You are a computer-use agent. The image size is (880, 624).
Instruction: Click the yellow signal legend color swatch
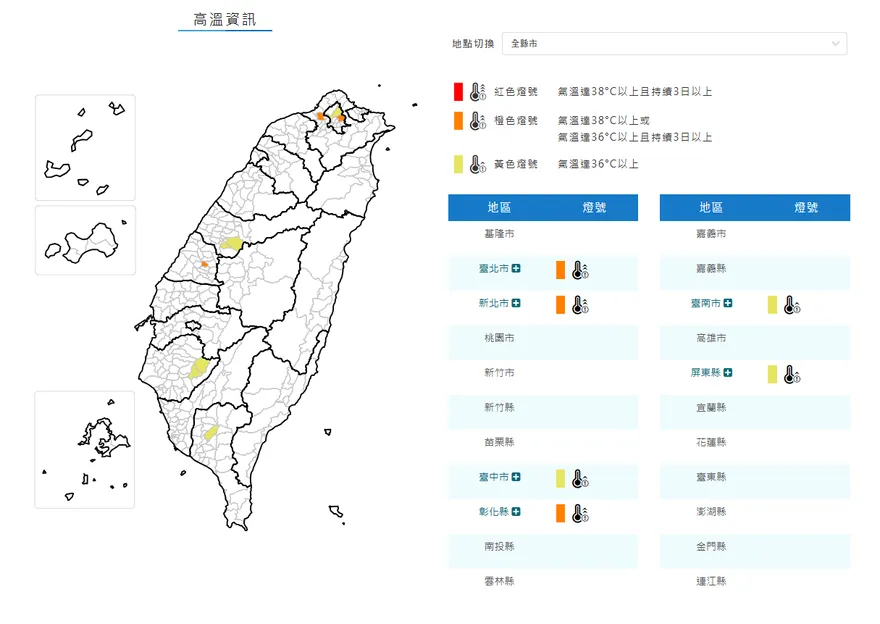coord(458,164)
